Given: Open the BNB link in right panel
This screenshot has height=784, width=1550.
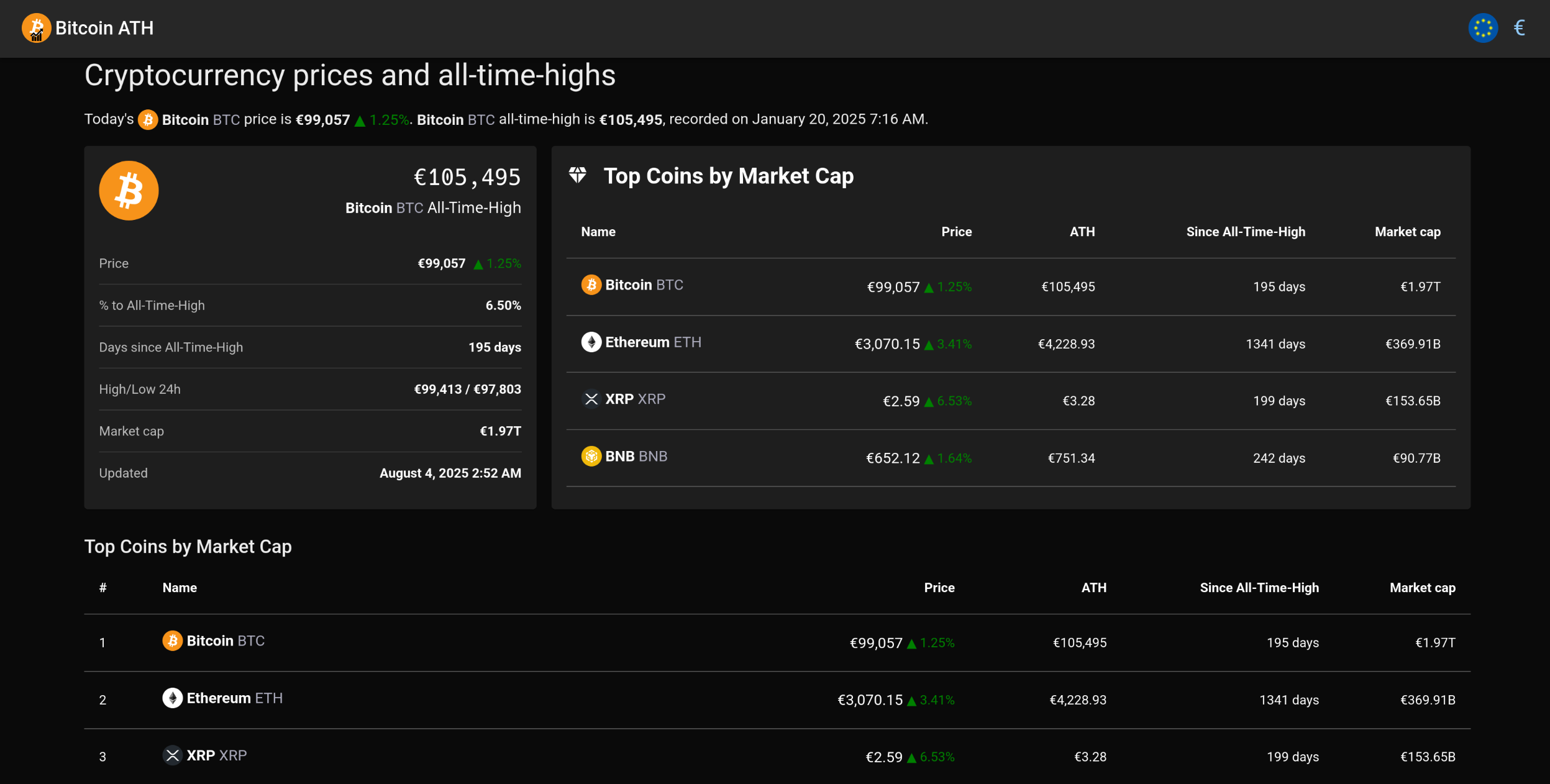Looking at the screenshot, I should click(x=636, y=457).
